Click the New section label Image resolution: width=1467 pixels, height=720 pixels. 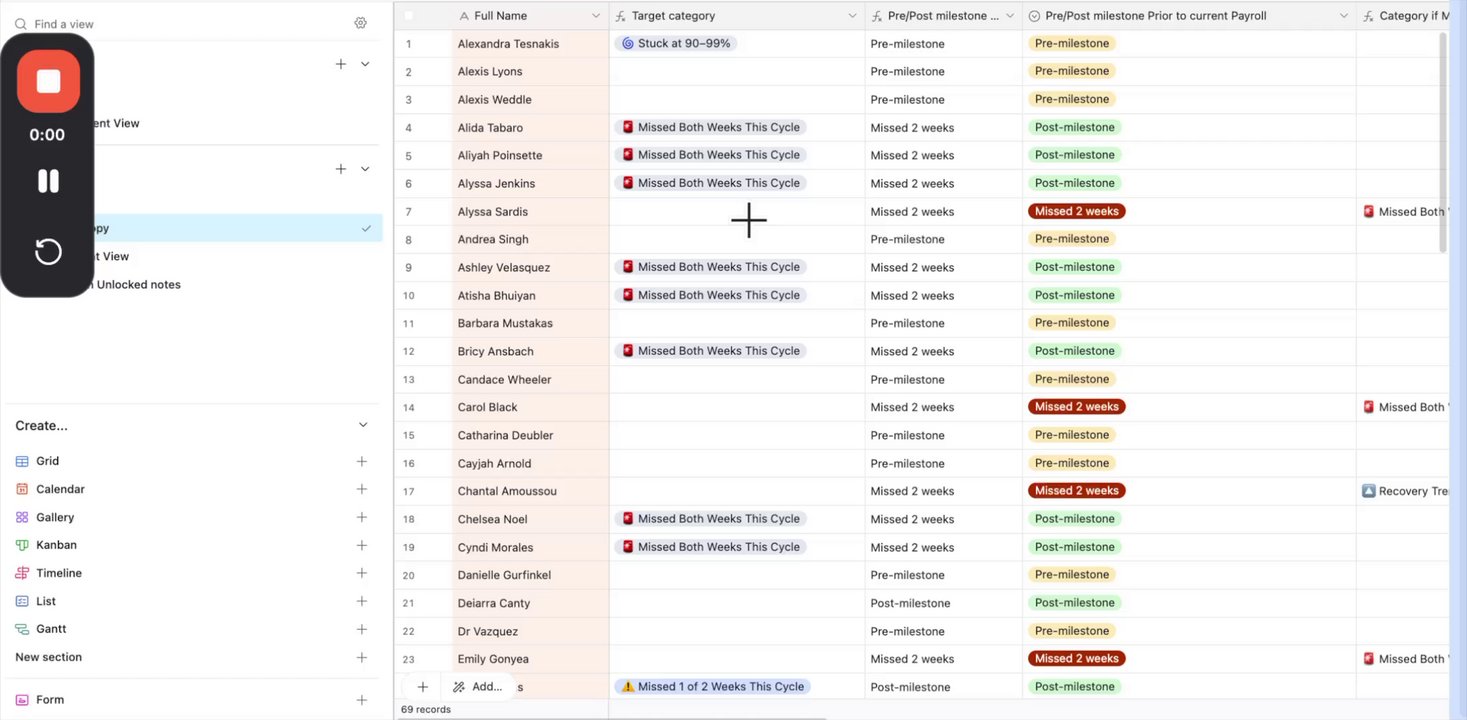[48, 657]
